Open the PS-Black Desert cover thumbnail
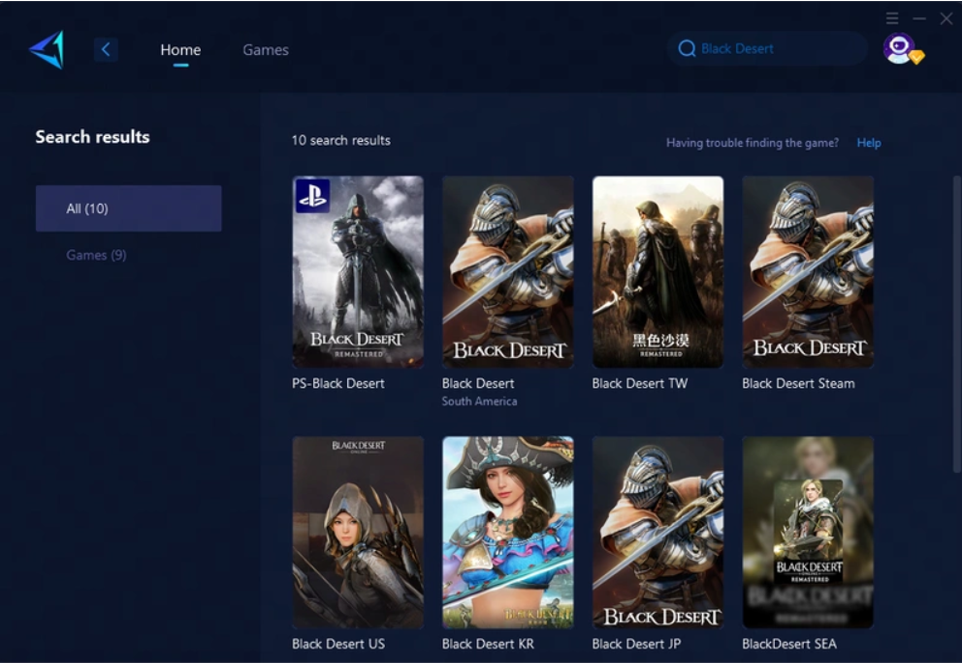The image size is (962, 663). pos(358,272)
